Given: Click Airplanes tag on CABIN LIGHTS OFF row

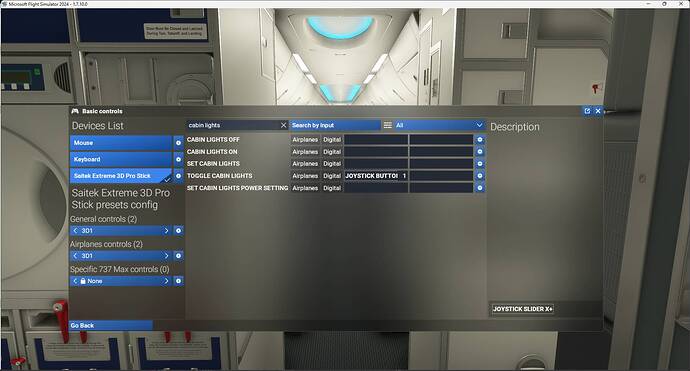Looking at the screenshot, I should [305, 140].
